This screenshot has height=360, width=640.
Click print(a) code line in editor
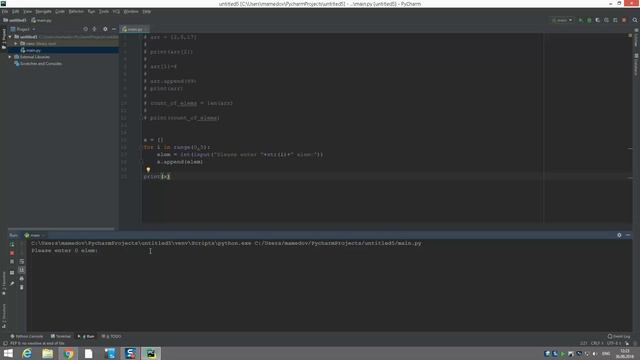point(157,177)
